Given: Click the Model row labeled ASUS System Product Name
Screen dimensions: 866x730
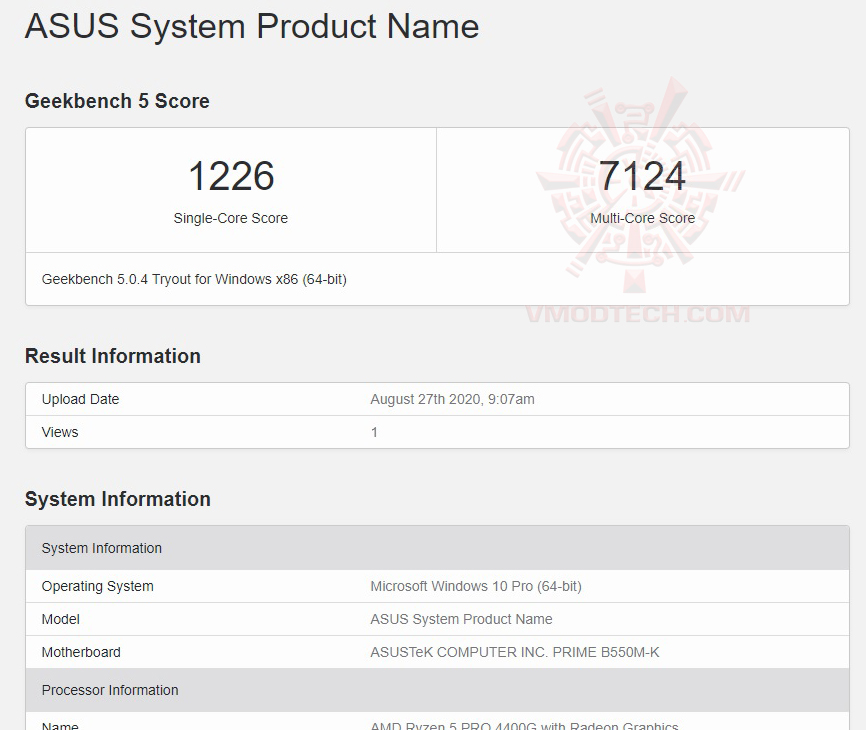Looking at the screenshot, I should point(433,619).
